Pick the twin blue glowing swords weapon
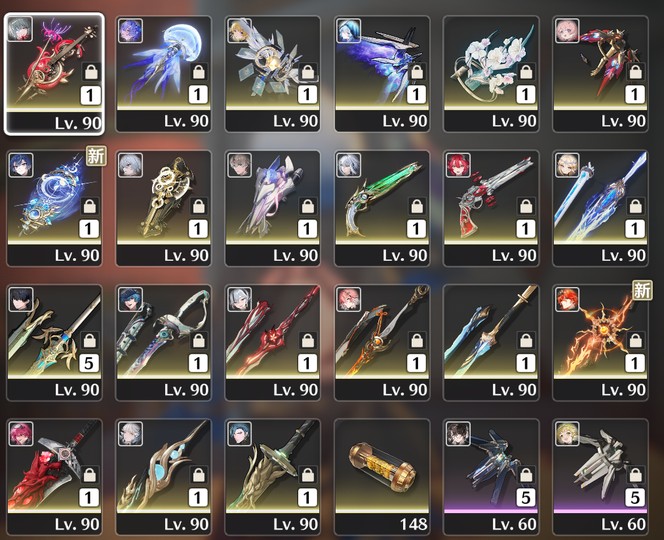This screenshot has height=540, width=664. pyautogui.click(x=600, y=208)
